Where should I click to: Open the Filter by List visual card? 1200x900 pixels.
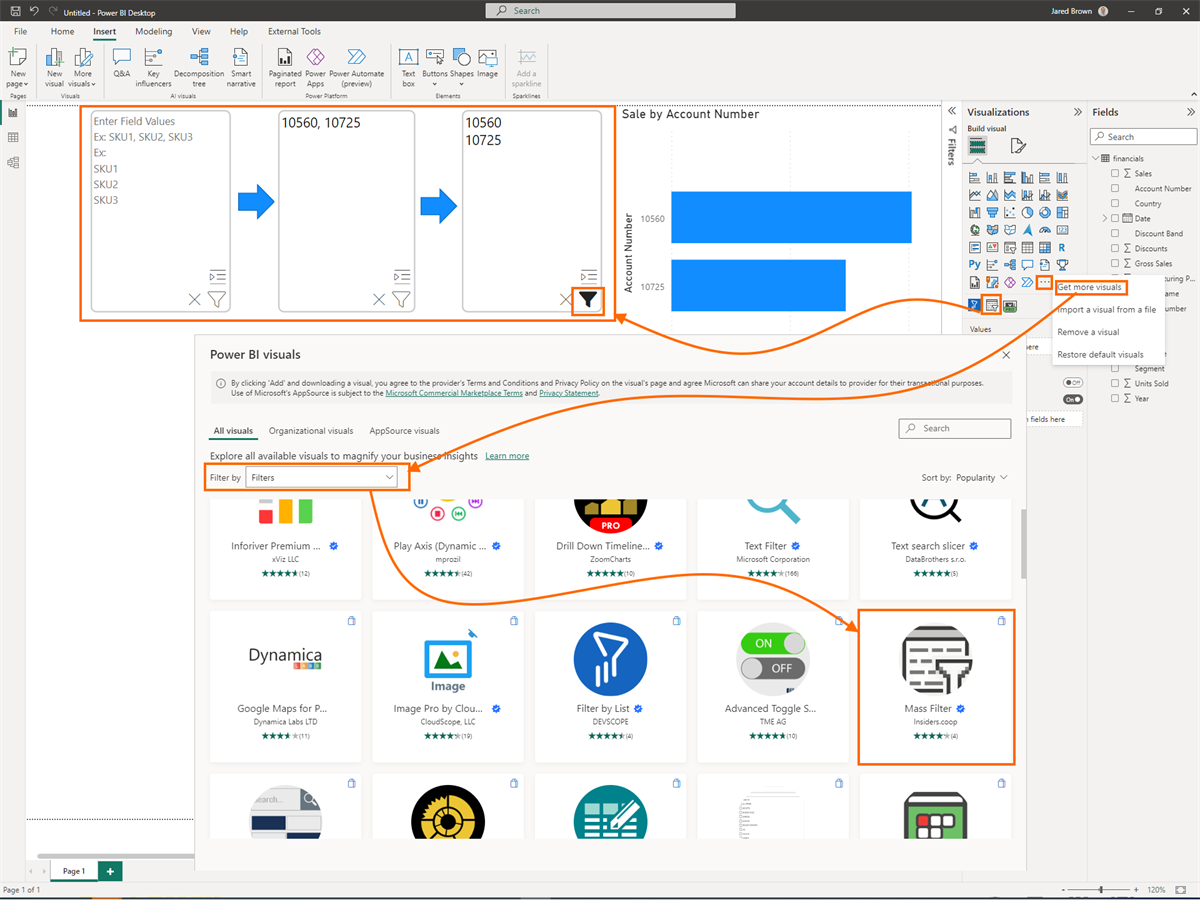pyautogui.click(x=610, y=686)
